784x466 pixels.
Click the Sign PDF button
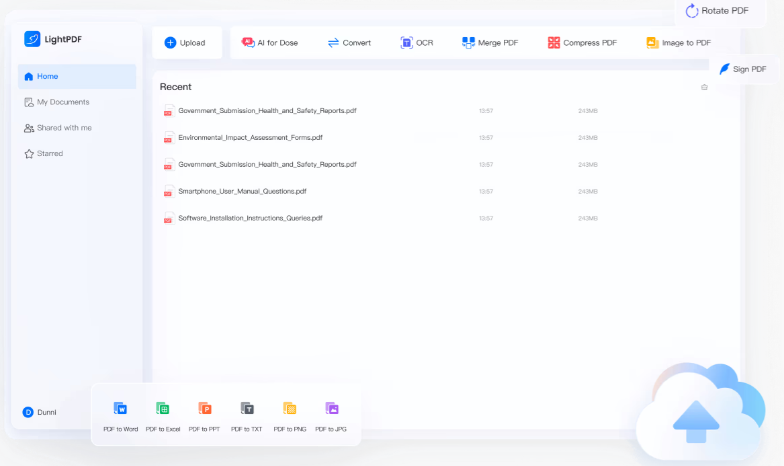pyautogui.click(x=743, y=69)
